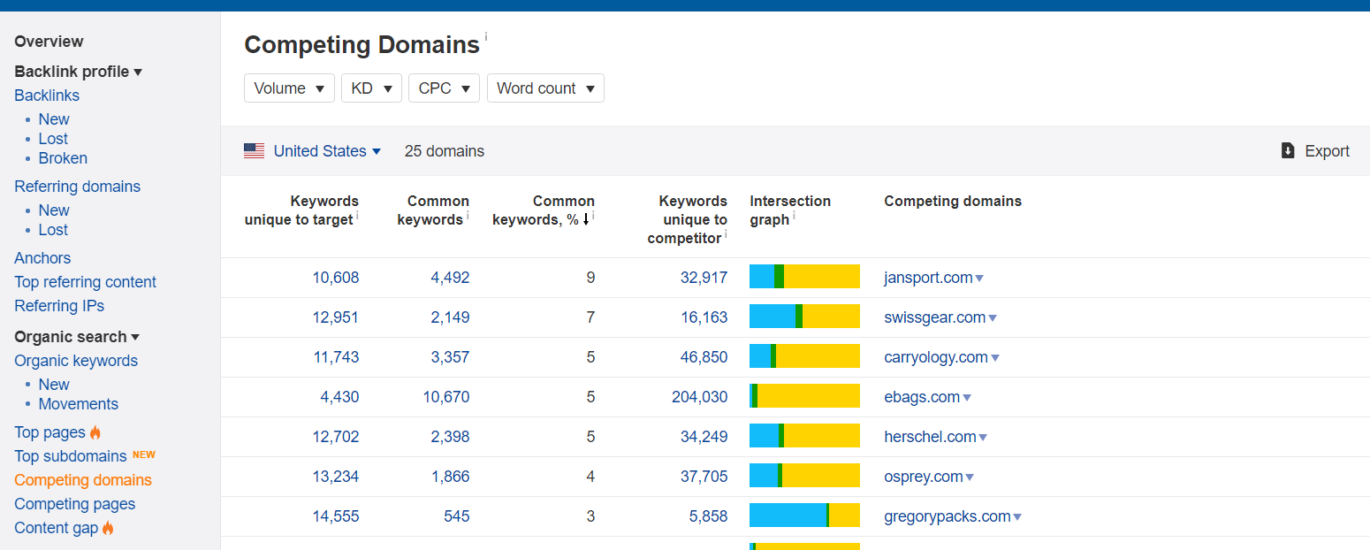Open 10,670 common keywords for ebags.com
Screen dimensions: 1370x550
click(x=446, y=397)
